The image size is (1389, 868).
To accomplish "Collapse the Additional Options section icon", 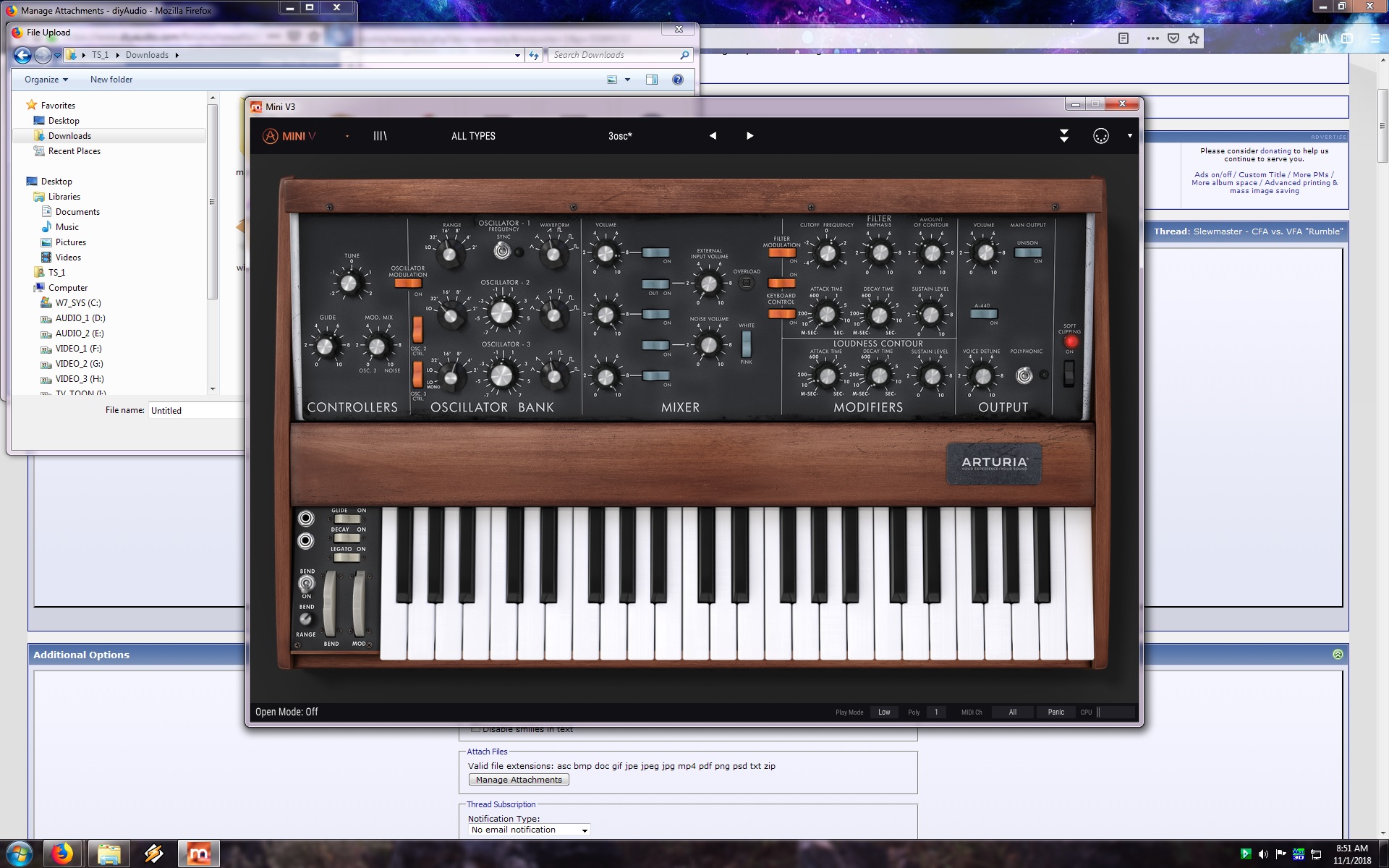I will (1338, 654).
